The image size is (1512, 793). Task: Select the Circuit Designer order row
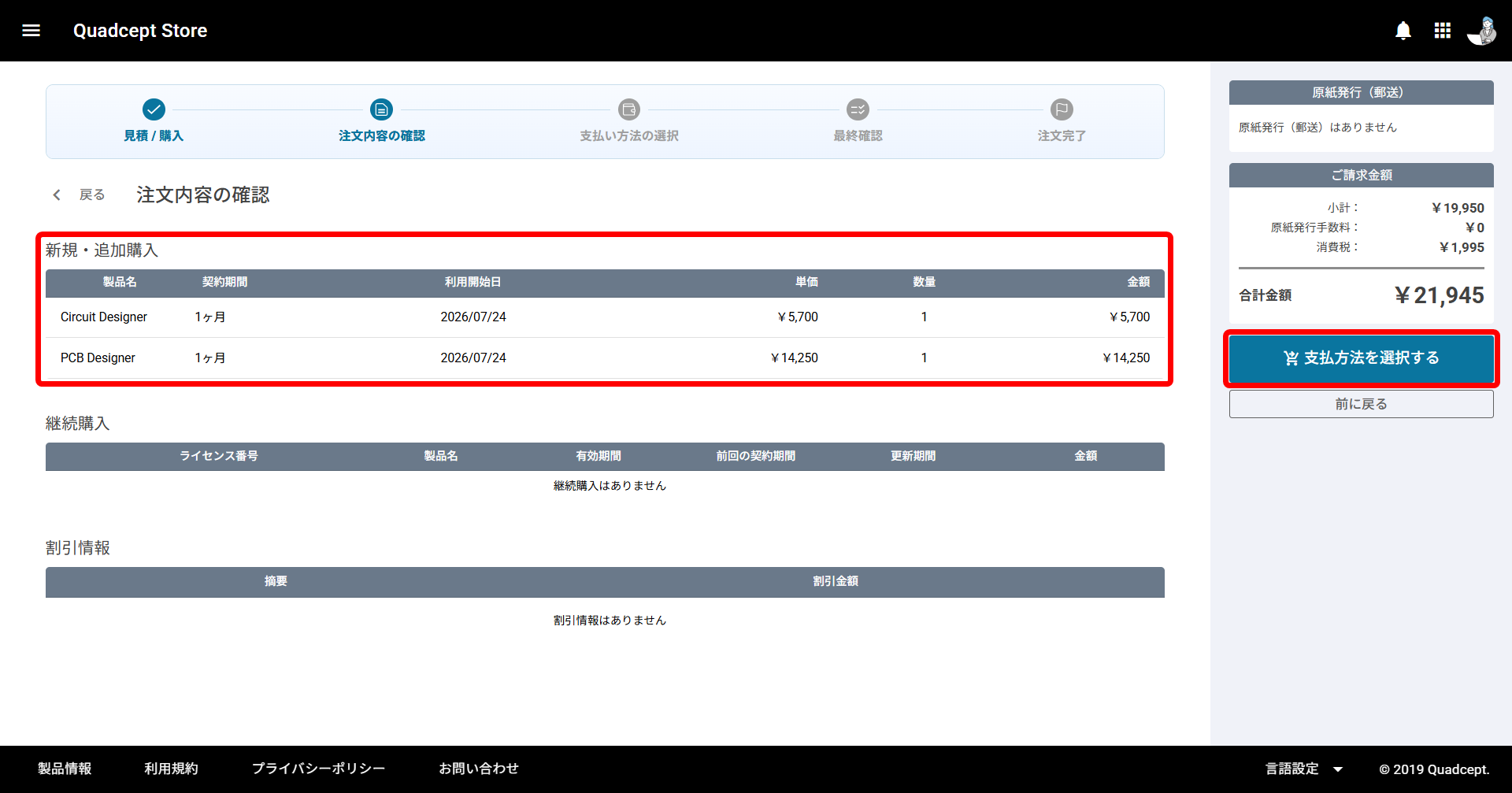pos(605,317)
